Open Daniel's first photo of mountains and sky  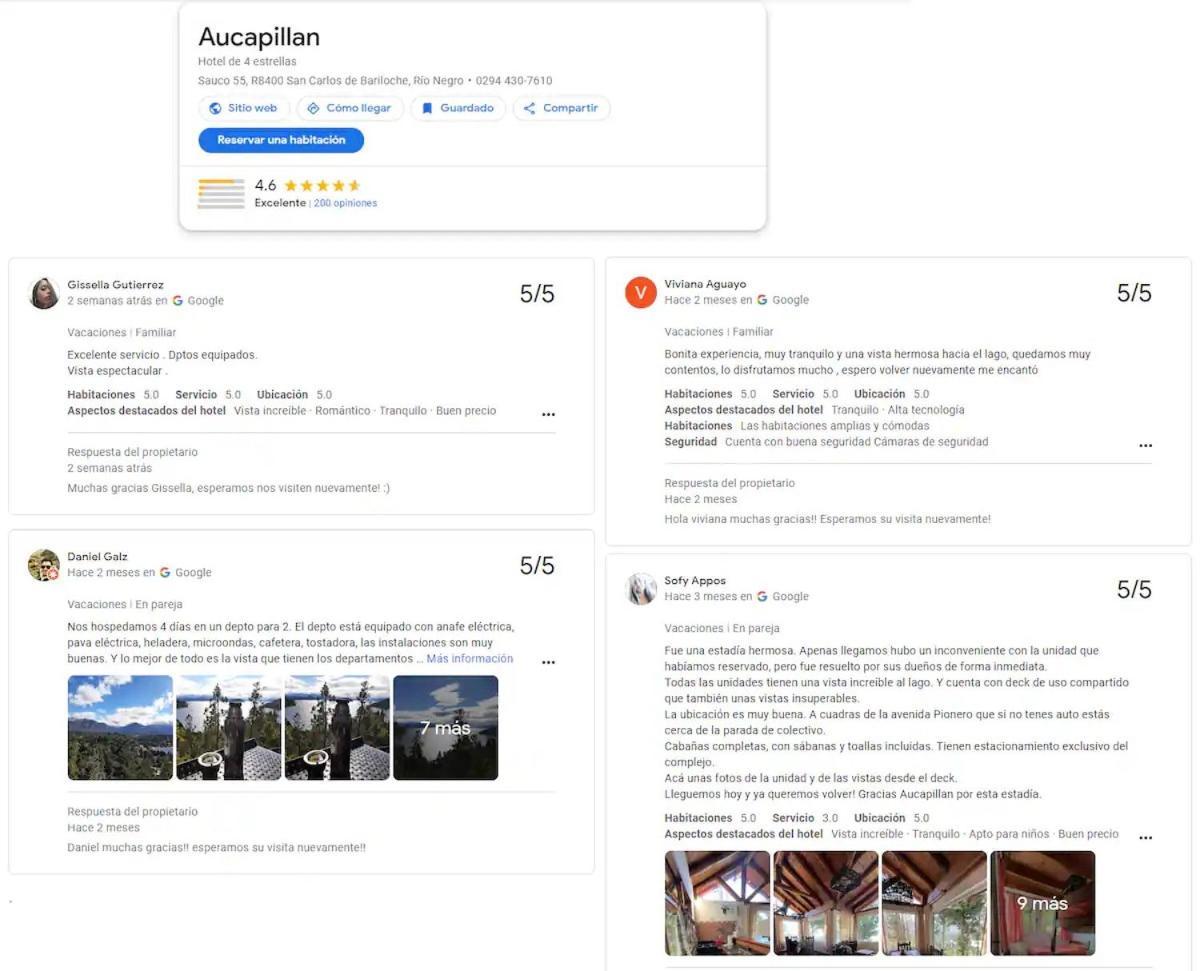tap(120, 728)
